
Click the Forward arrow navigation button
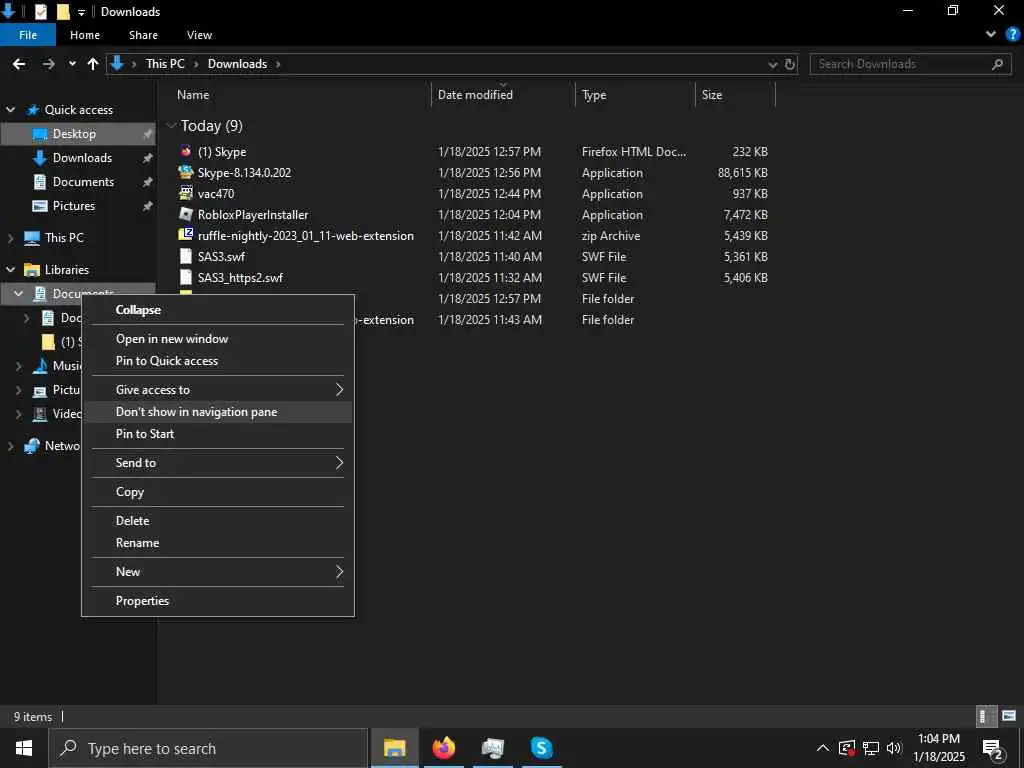48,64
